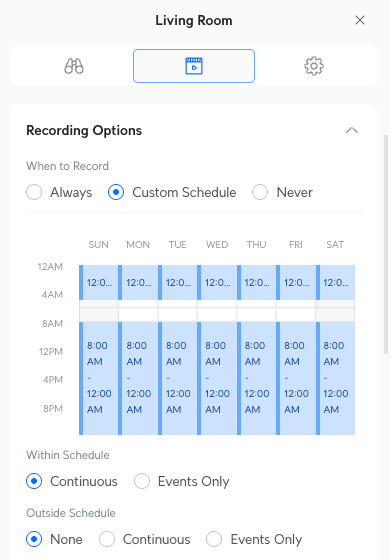Screen dimensions: 391x560
Task: Open the binoculars live view tab
Action: pos(74,66)
